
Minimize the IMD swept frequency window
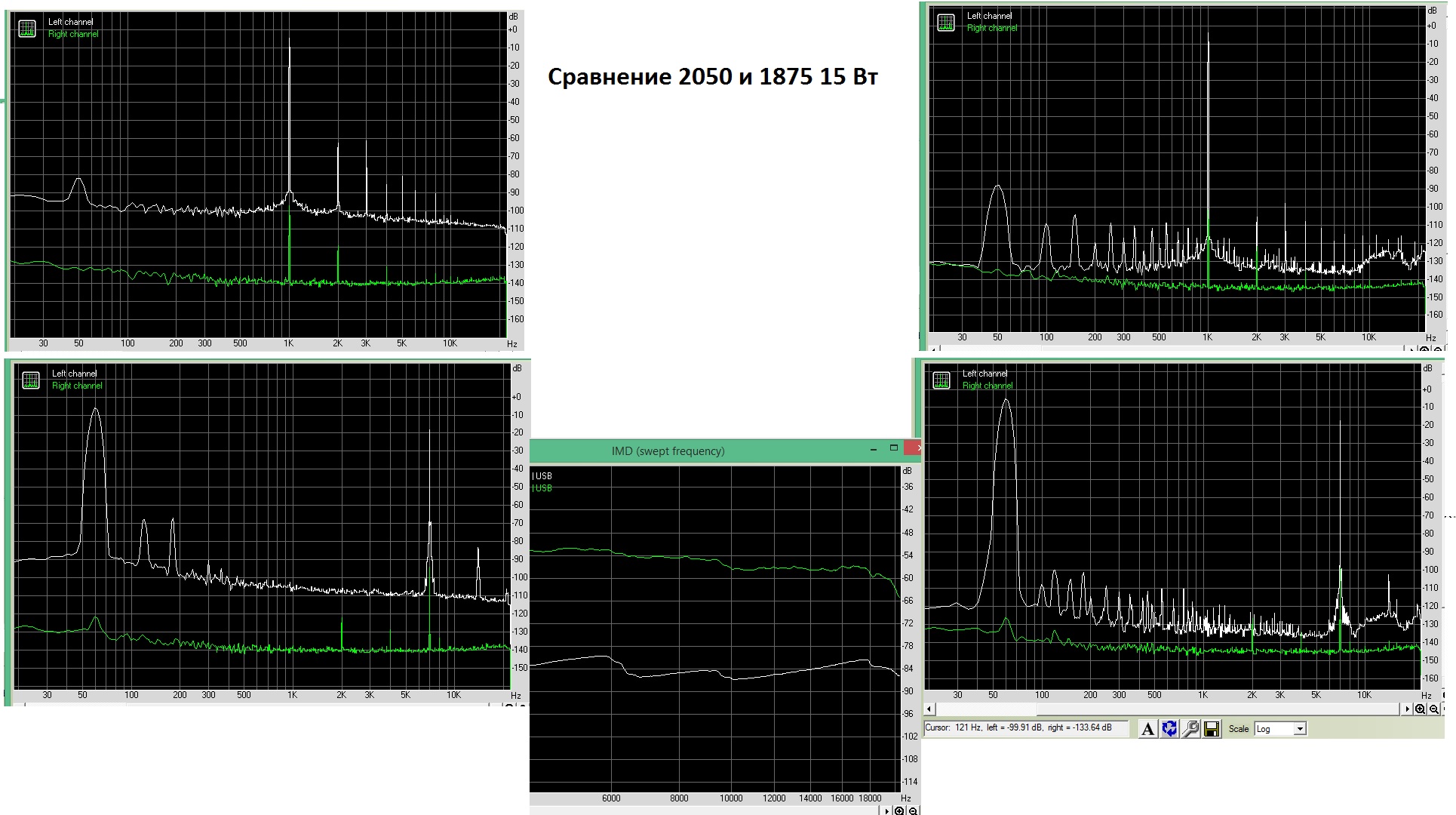(x=874, y=450)
